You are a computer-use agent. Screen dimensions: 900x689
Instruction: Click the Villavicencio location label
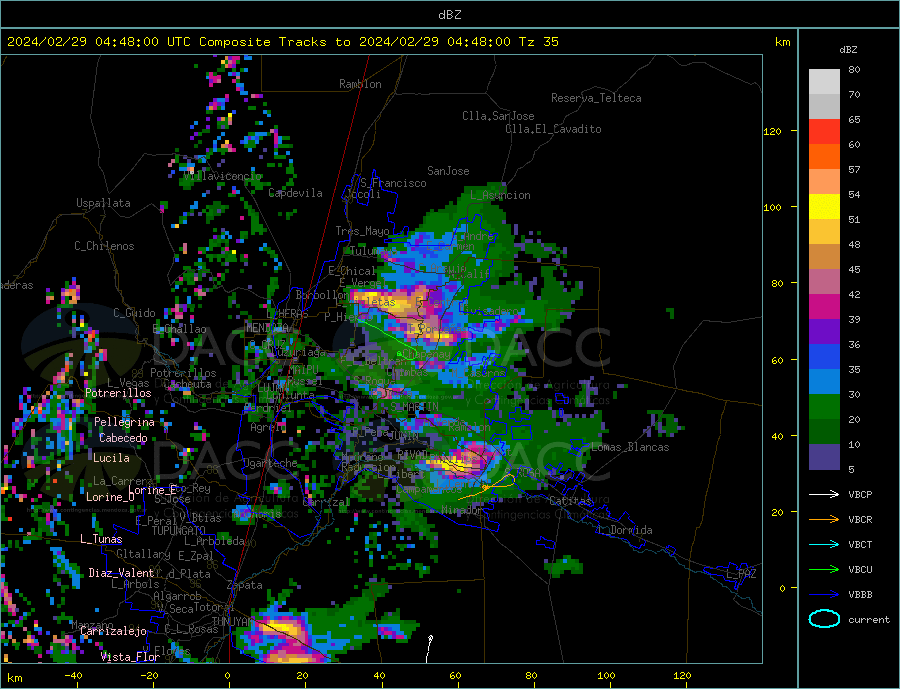[x=223, y=176]
